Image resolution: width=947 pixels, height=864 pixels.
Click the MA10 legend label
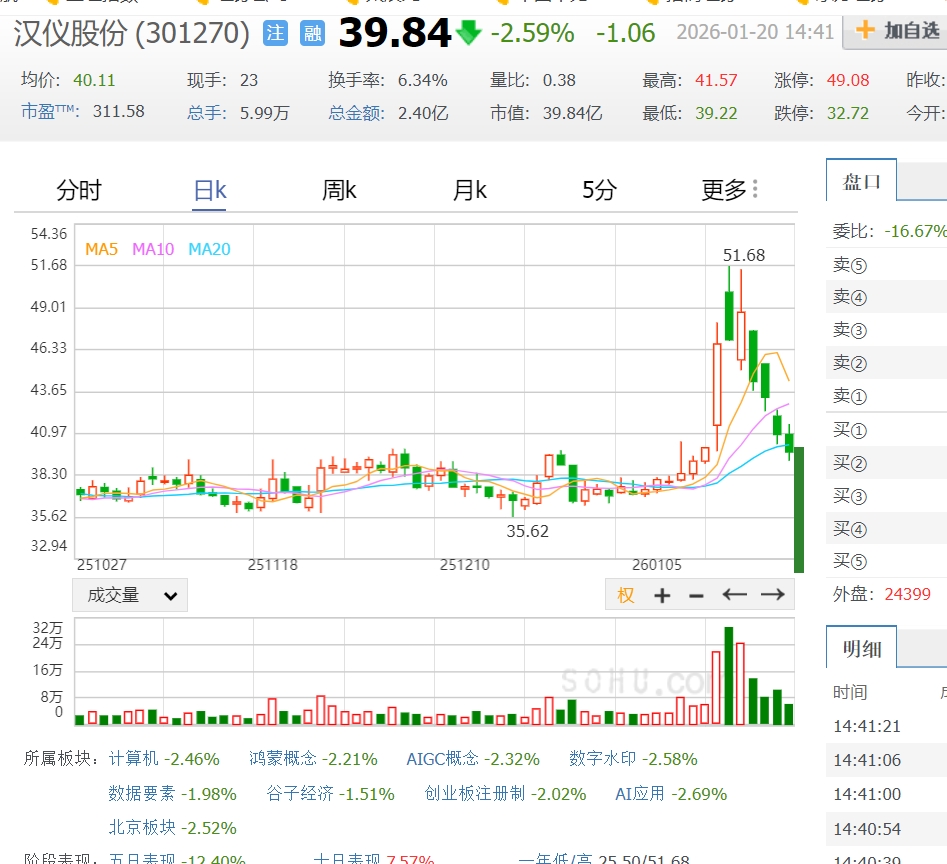click(153, 249)
